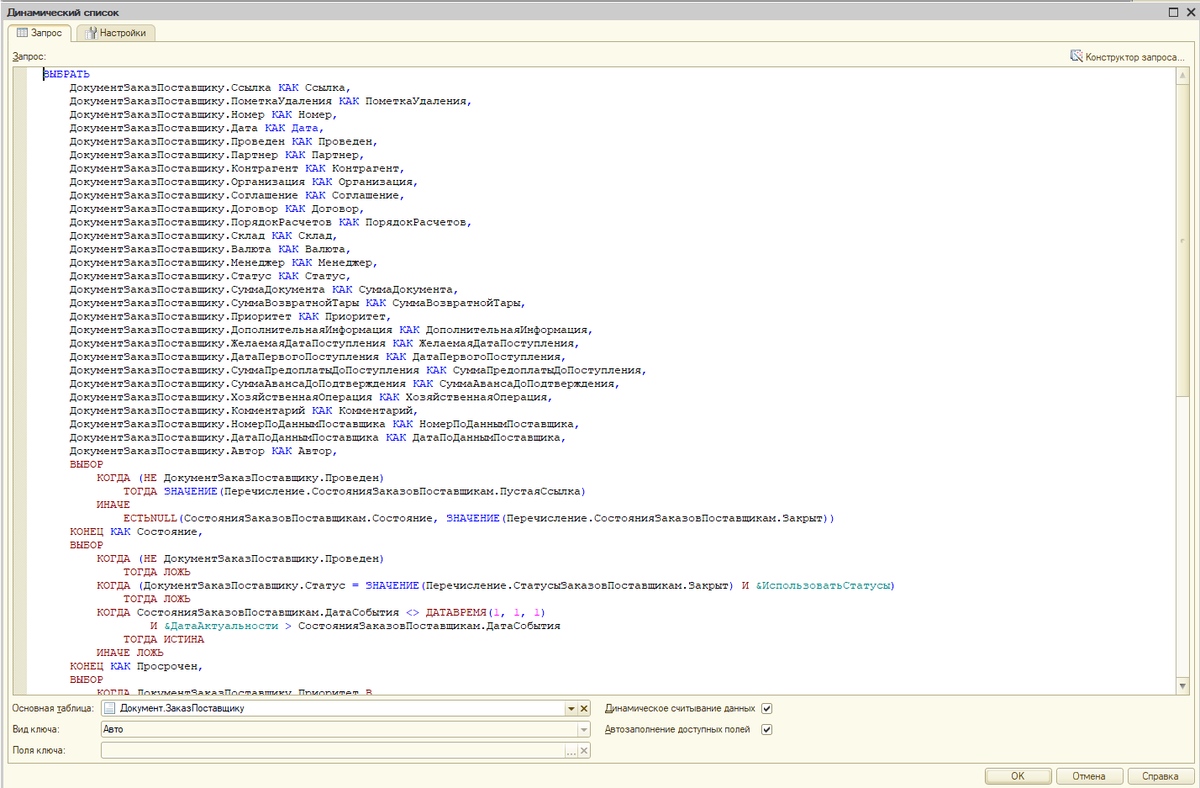Image resolution: width=1200 pixels, height=788 pixels.
Task: Click the line ending with КАК ПорядокРасчетов
Action: click(269, 221)
